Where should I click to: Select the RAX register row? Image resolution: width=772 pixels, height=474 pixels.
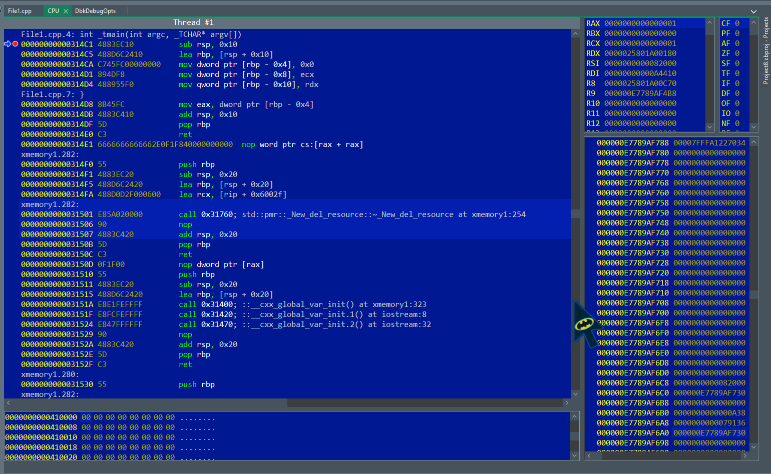tap(645, 23)
